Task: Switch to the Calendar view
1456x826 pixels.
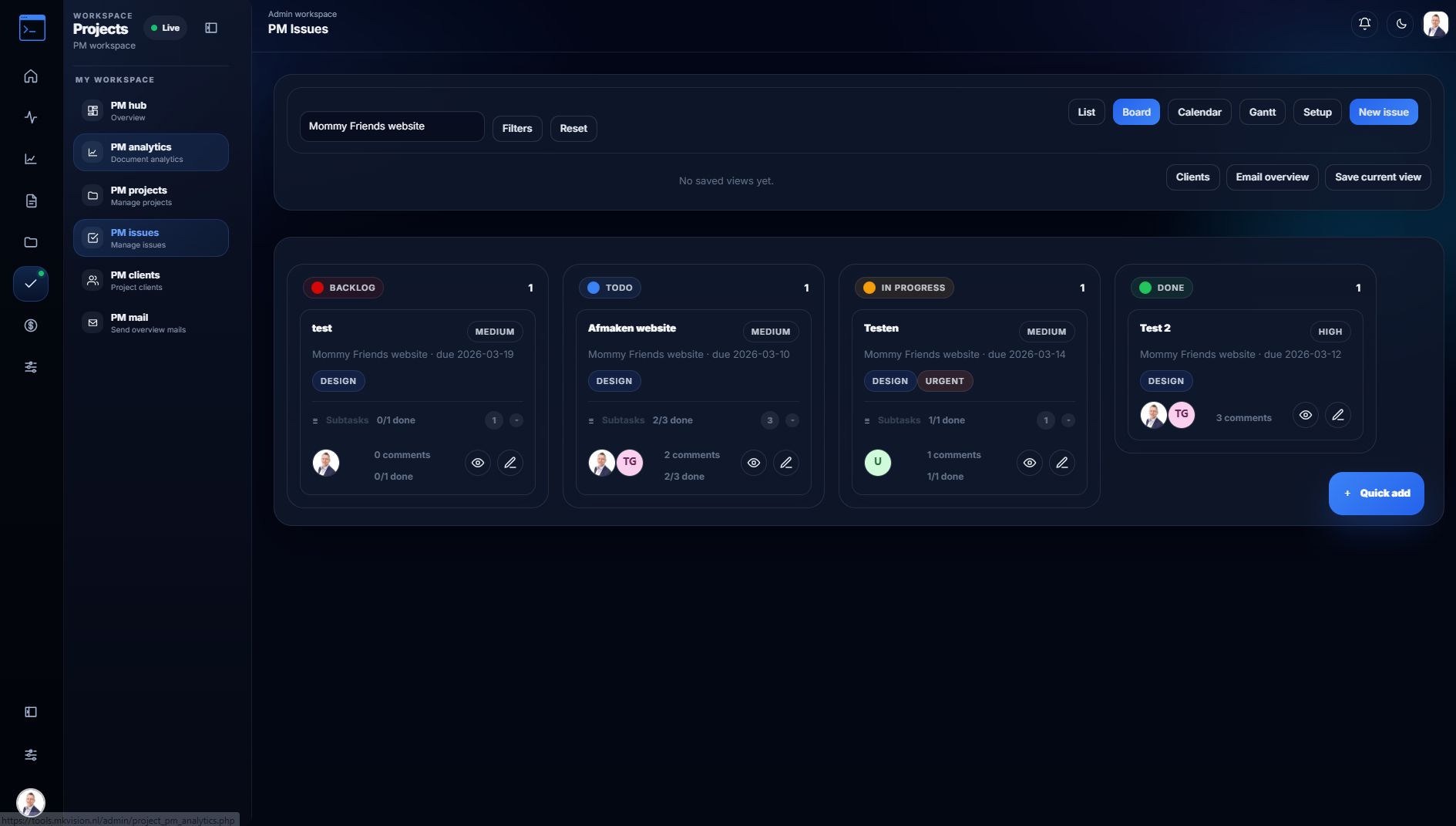Action: 1199,113
